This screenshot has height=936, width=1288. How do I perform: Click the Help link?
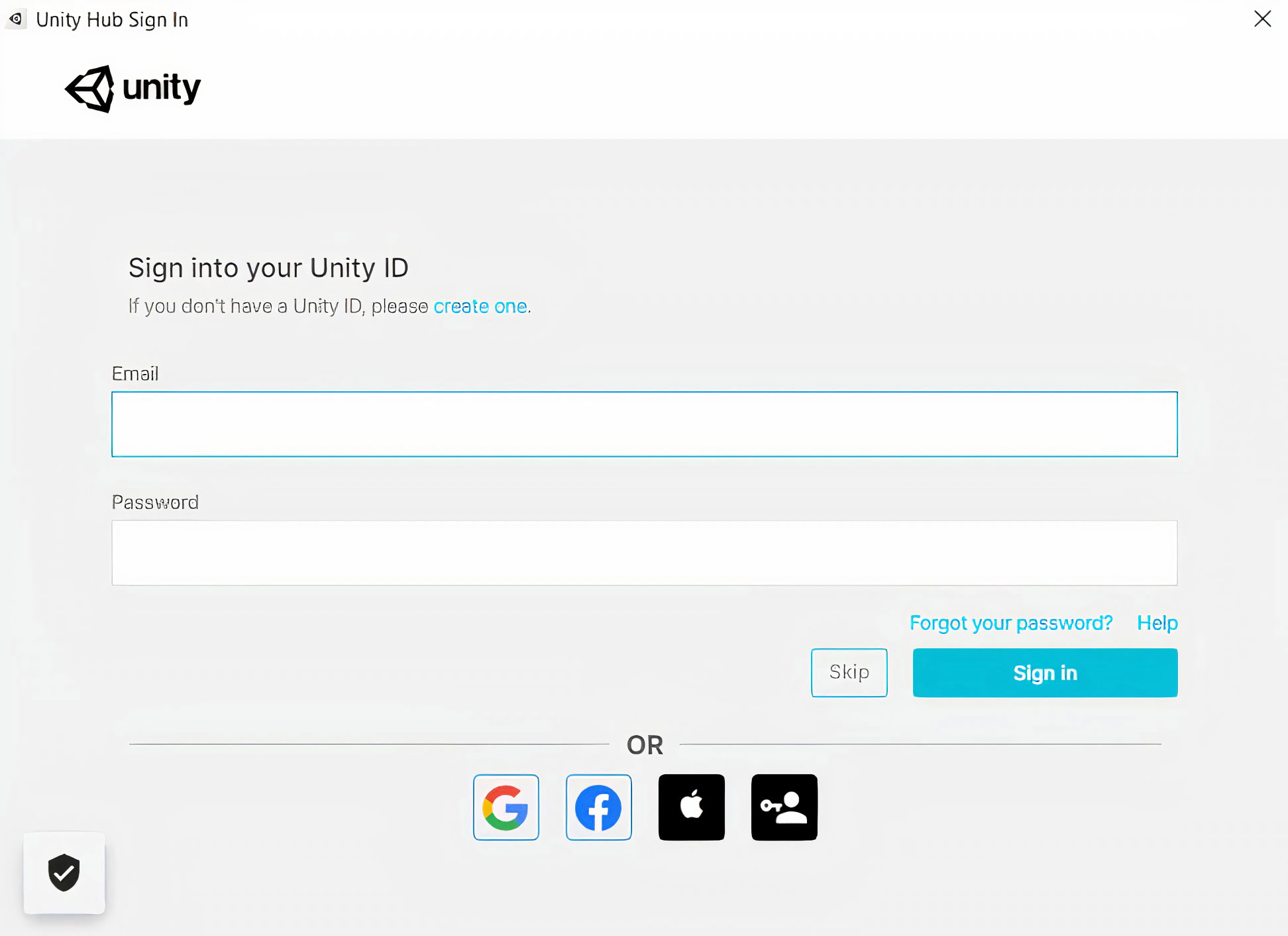tap(1157, 622)
